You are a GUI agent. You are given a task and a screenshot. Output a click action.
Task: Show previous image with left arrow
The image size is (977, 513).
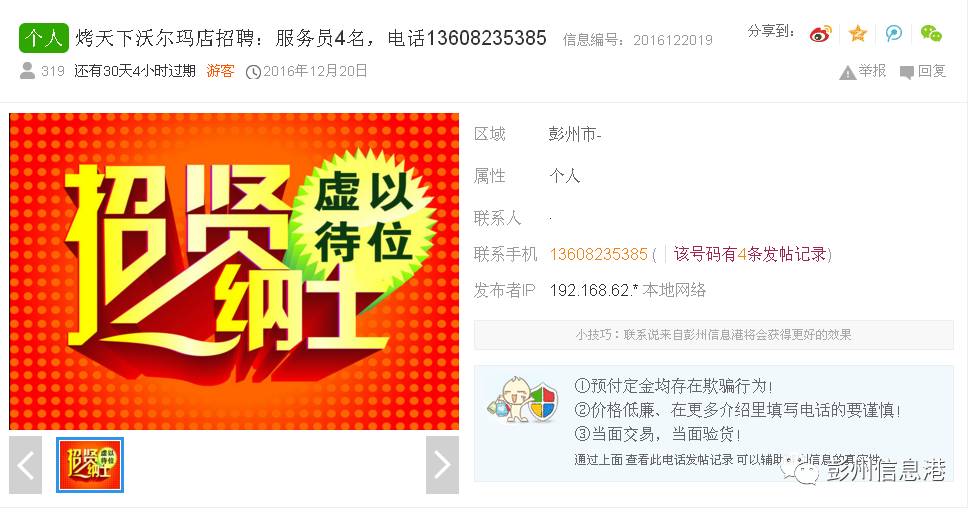[x=26, y=465]
